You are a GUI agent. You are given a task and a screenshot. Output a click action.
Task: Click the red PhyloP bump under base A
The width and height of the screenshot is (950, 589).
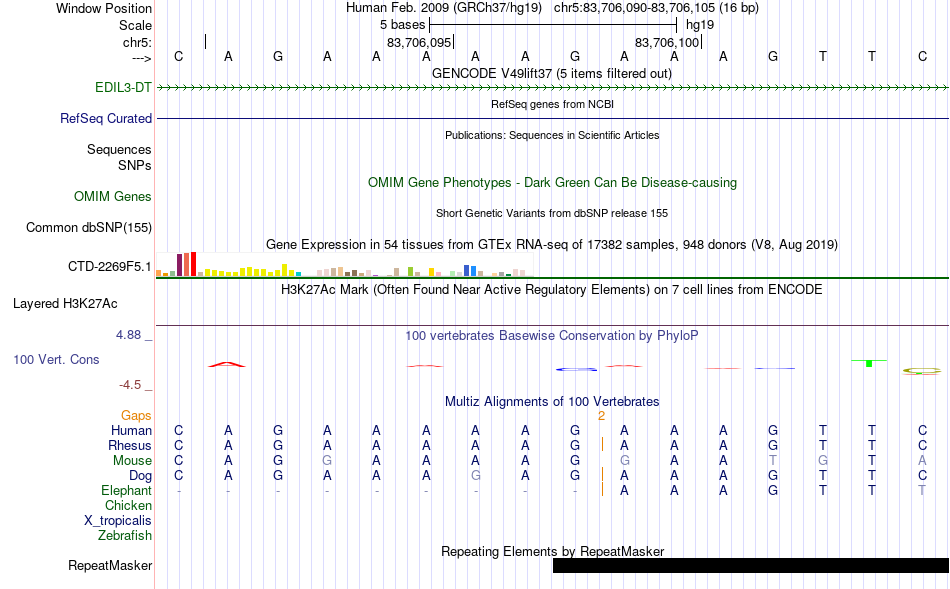click(227, 364)
